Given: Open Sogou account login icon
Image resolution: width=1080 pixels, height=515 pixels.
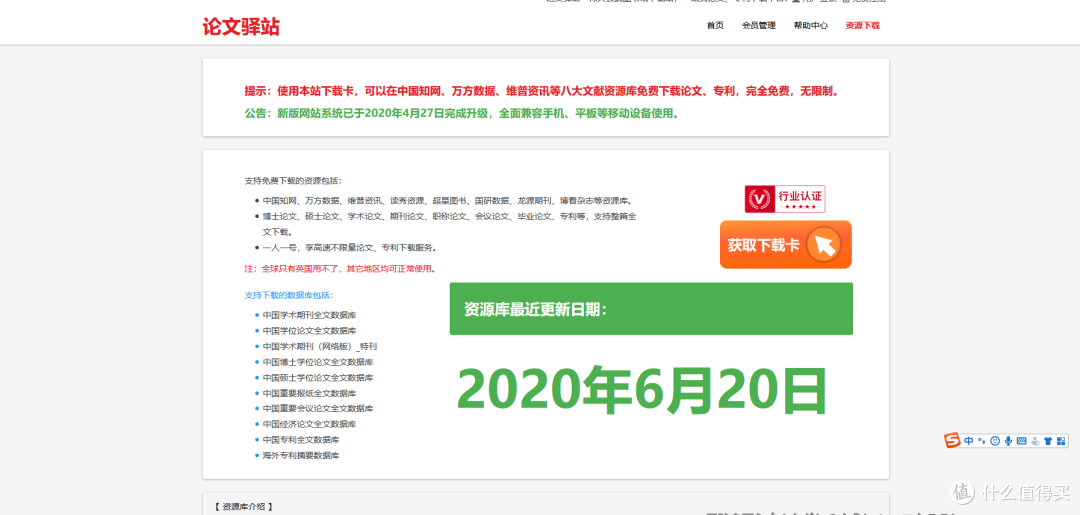Looking at the screenshot, I should (x=1035, y=441).
